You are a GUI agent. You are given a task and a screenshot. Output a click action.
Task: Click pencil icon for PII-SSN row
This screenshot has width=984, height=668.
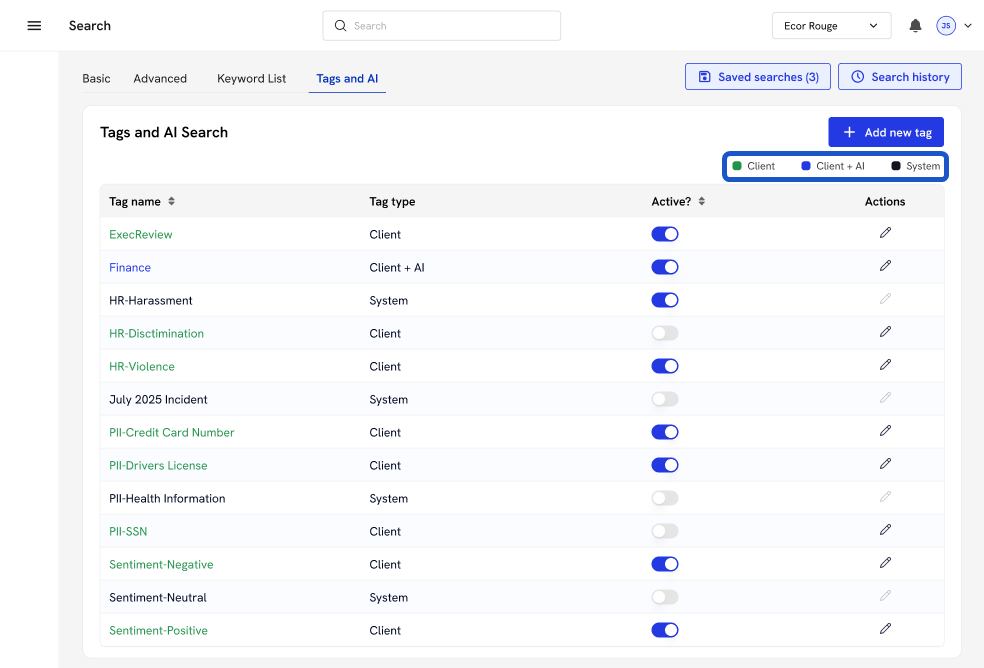(885, 530)
